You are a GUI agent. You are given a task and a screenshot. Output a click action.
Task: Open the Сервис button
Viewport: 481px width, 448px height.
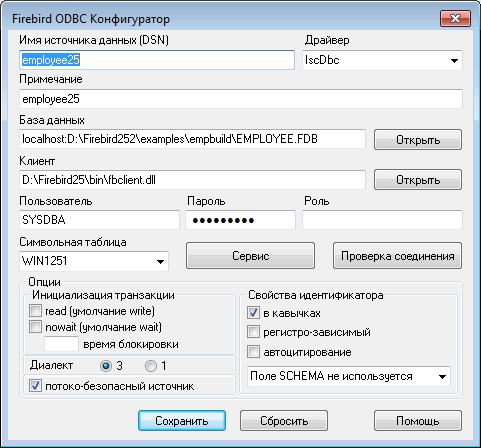tap(250, 256)
